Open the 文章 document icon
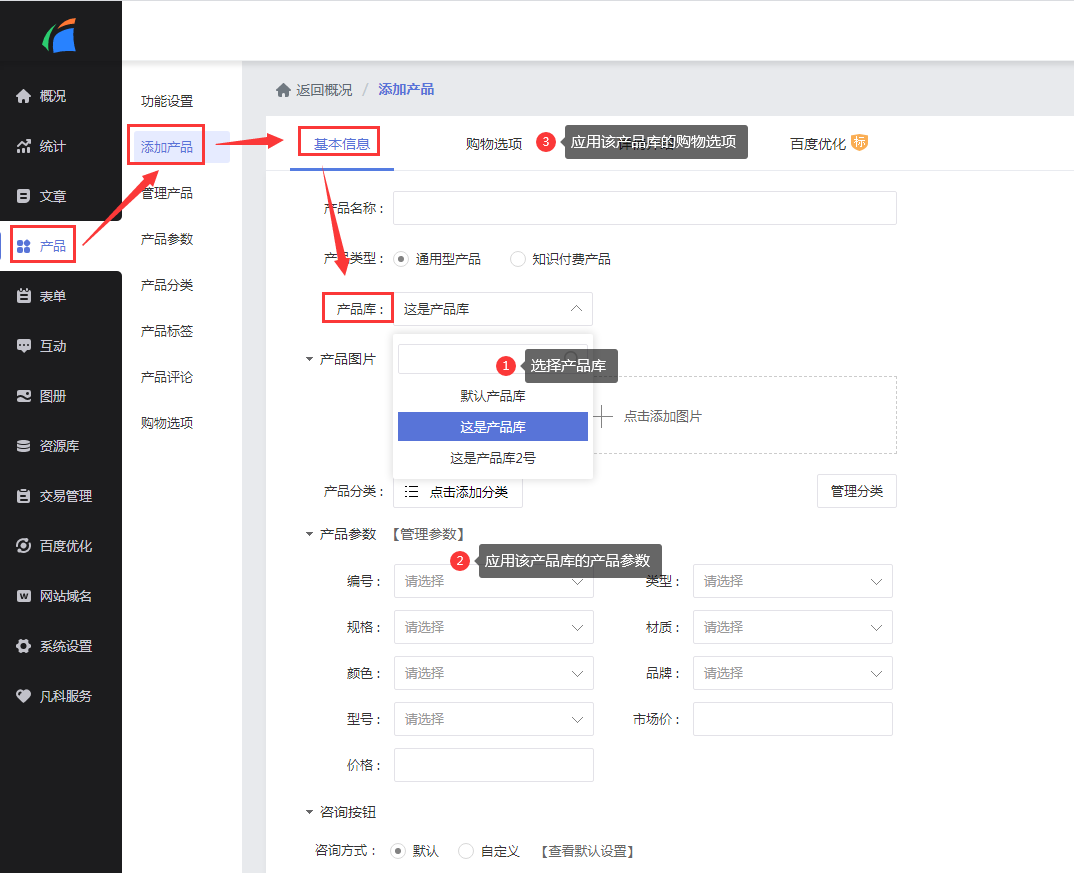Screen dimensions: 1074x873 (x=23, y=196)
